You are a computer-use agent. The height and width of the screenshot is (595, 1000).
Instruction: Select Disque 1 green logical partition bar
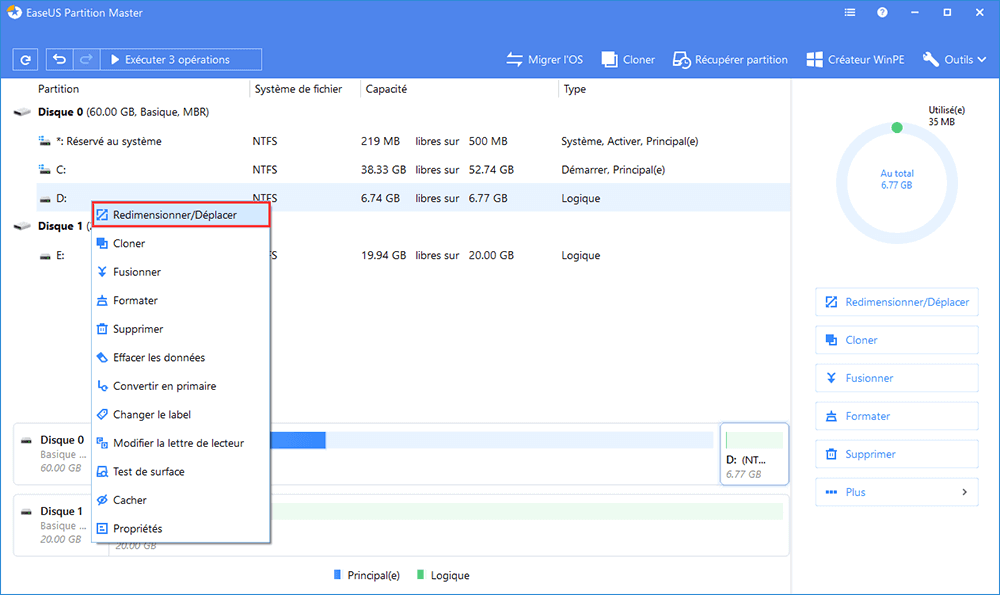526,511
